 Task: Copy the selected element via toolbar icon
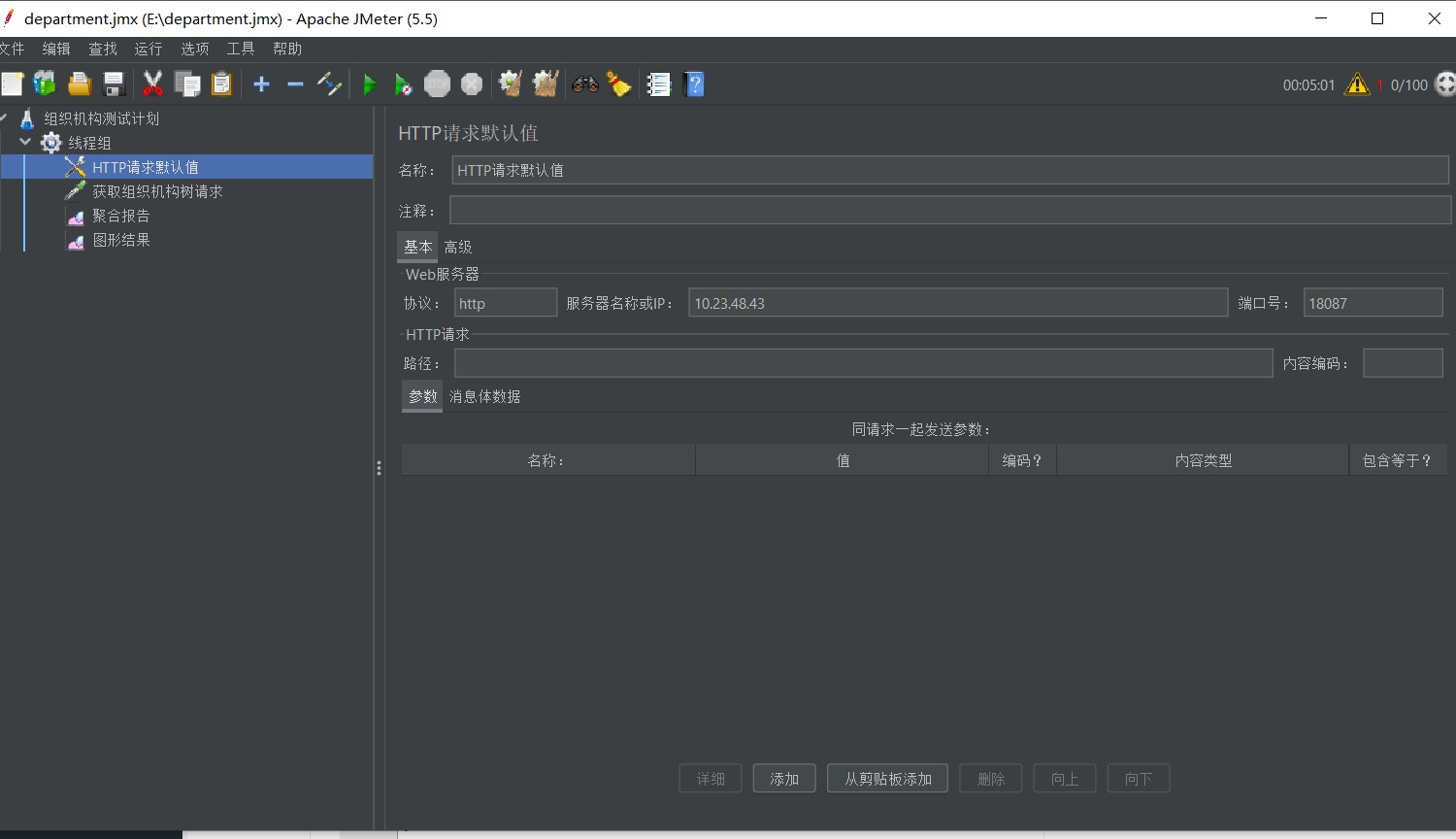coord(187,84)
